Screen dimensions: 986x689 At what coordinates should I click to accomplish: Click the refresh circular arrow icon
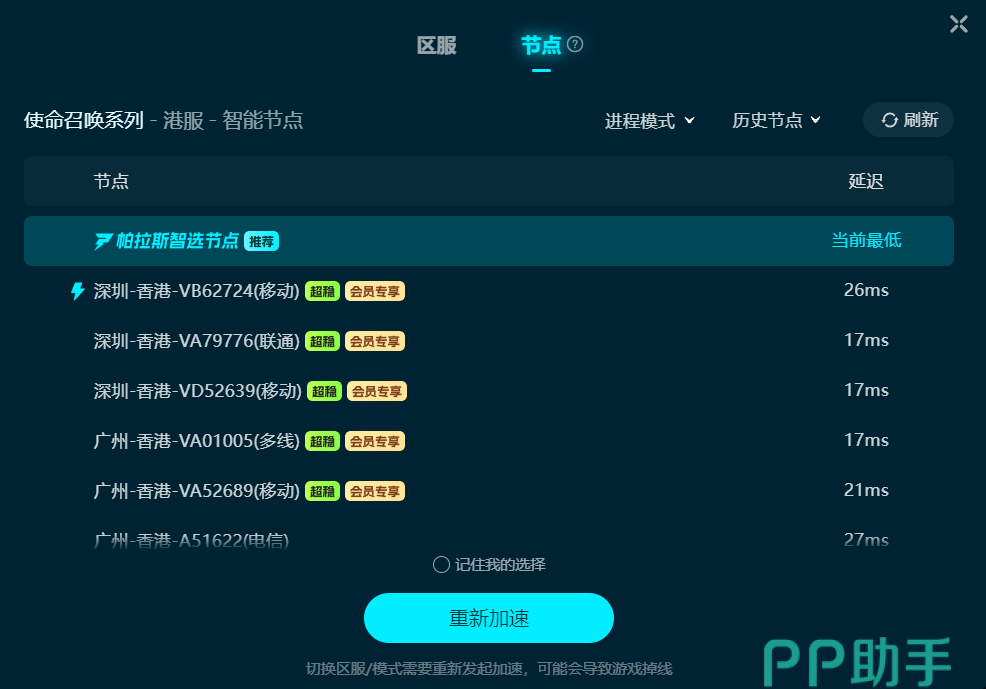(889, 120)
